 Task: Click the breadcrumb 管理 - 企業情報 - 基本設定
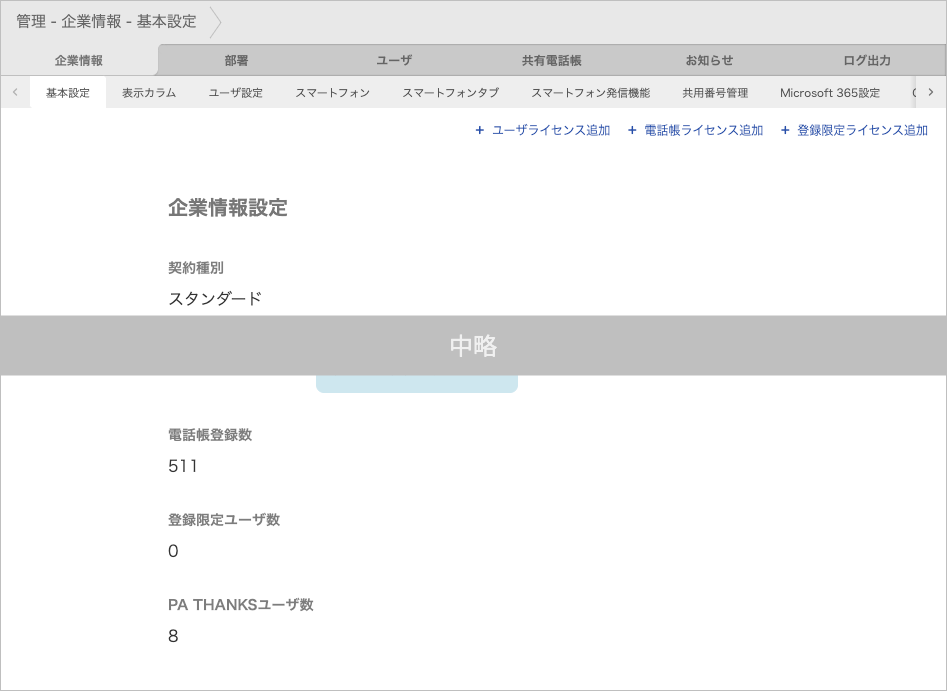pyautogui.click(x=106, y=22)
